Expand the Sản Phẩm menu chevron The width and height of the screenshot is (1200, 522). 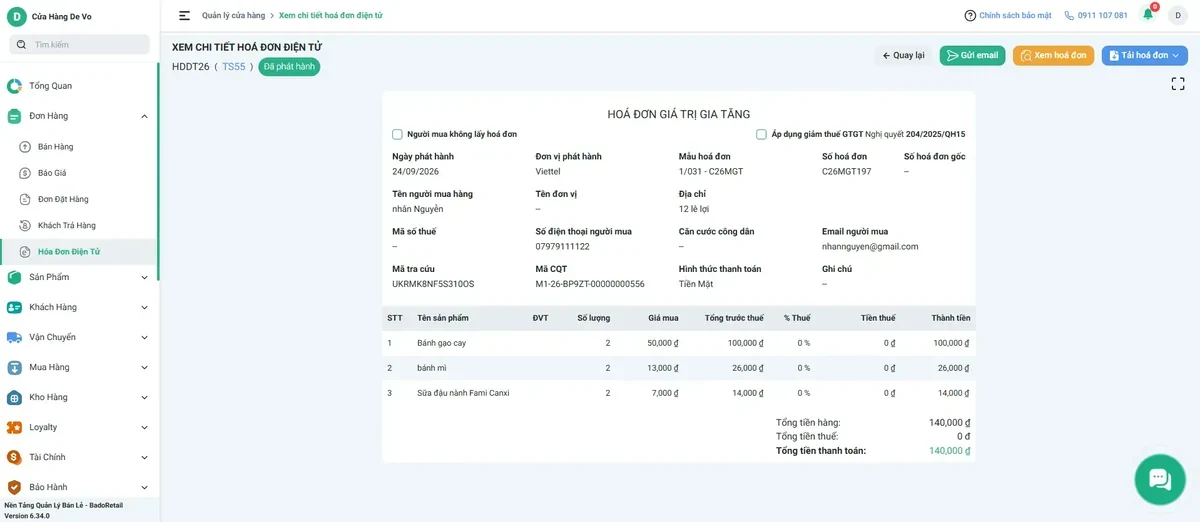pyautogui.click(x=144, y=277)
